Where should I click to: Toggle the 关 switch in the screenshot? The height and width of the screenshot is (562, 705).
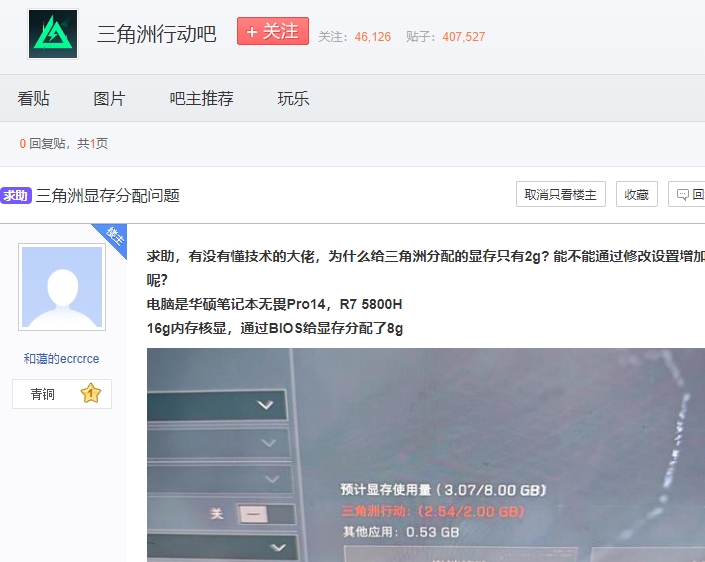(252, 514)
